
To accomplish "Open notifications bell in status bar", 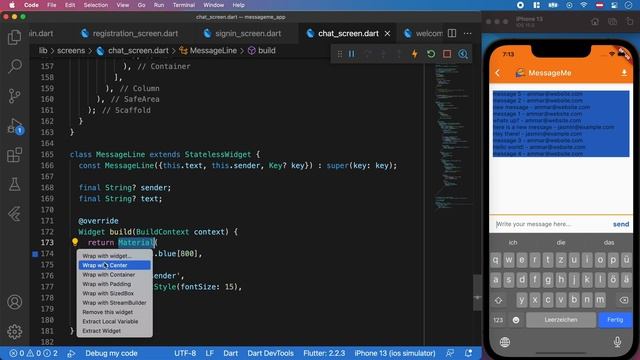I will click(x=468, y=353).
